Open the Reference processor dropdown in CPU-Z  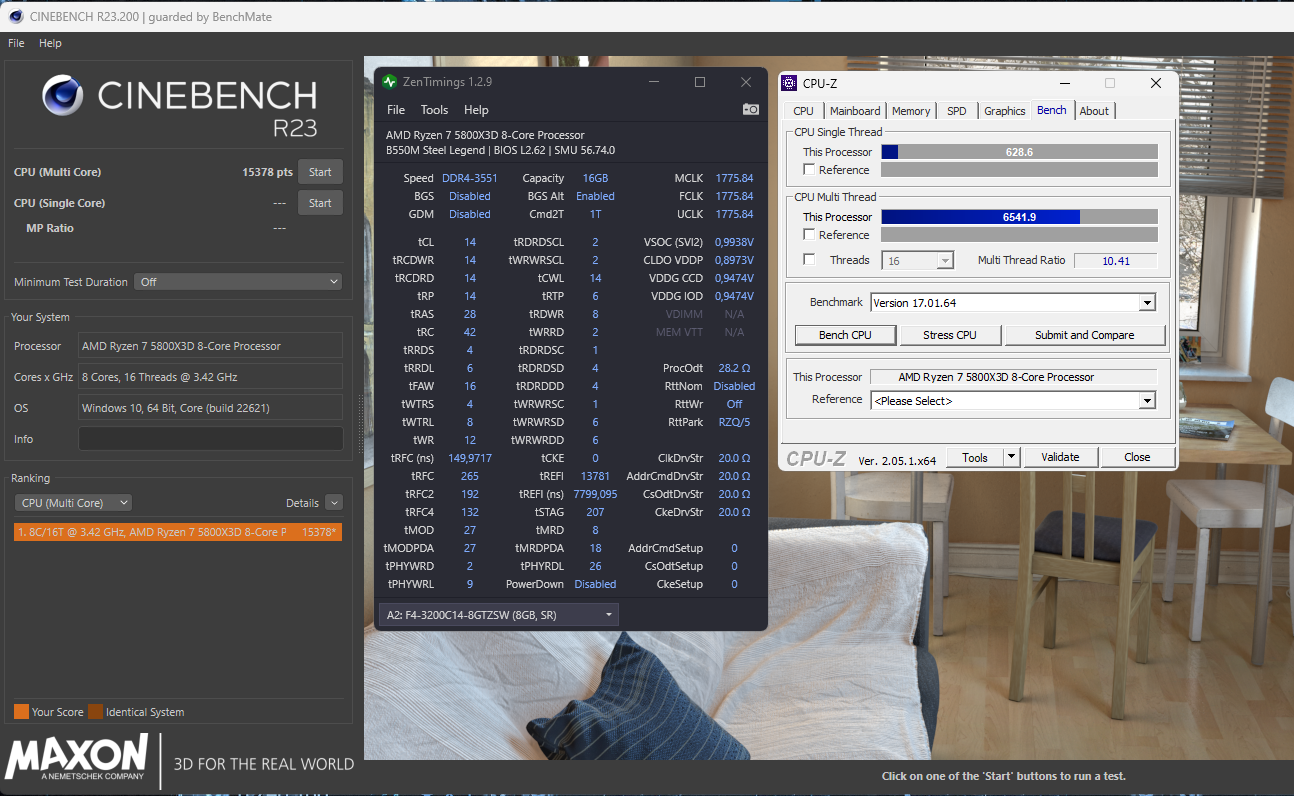[1013, 400]
